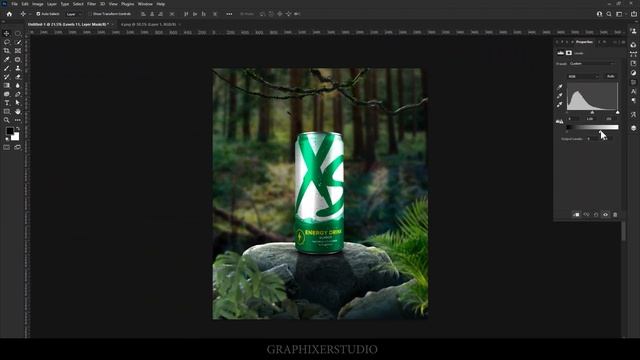The image size is (640, 360).
Task: Open the Filter menu
Action: coord(91,4)
